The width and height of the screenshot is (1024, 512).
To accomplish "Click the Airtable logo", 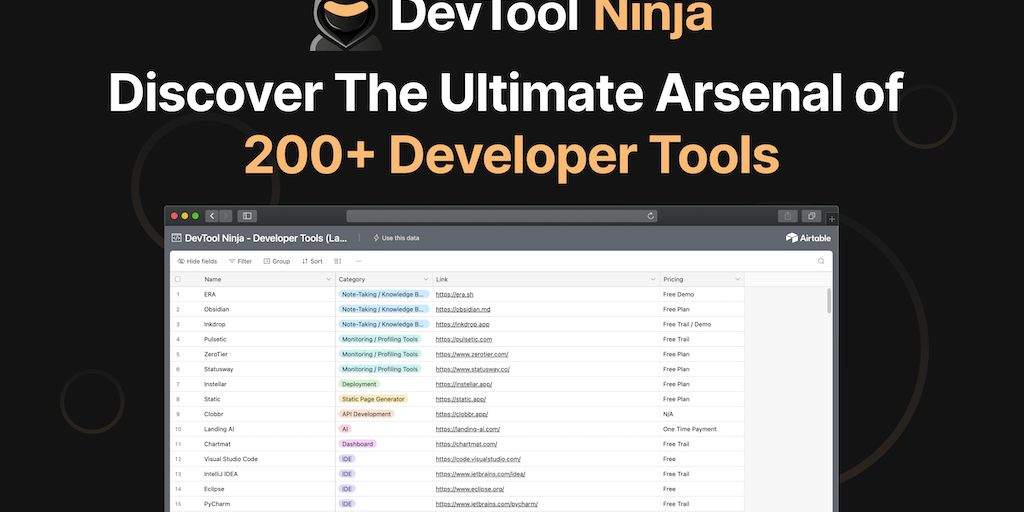I will 808,238.
